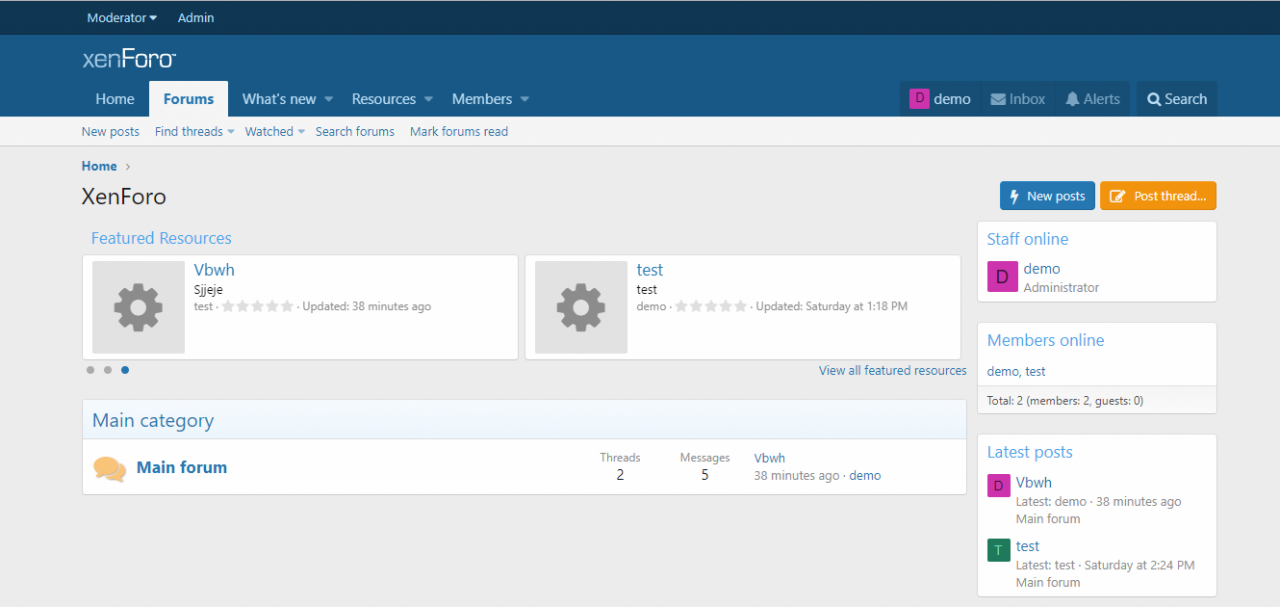Screen dimensions: 1280x607
Task: Open the Inbox envelope icon
Action: pos(998,99)
